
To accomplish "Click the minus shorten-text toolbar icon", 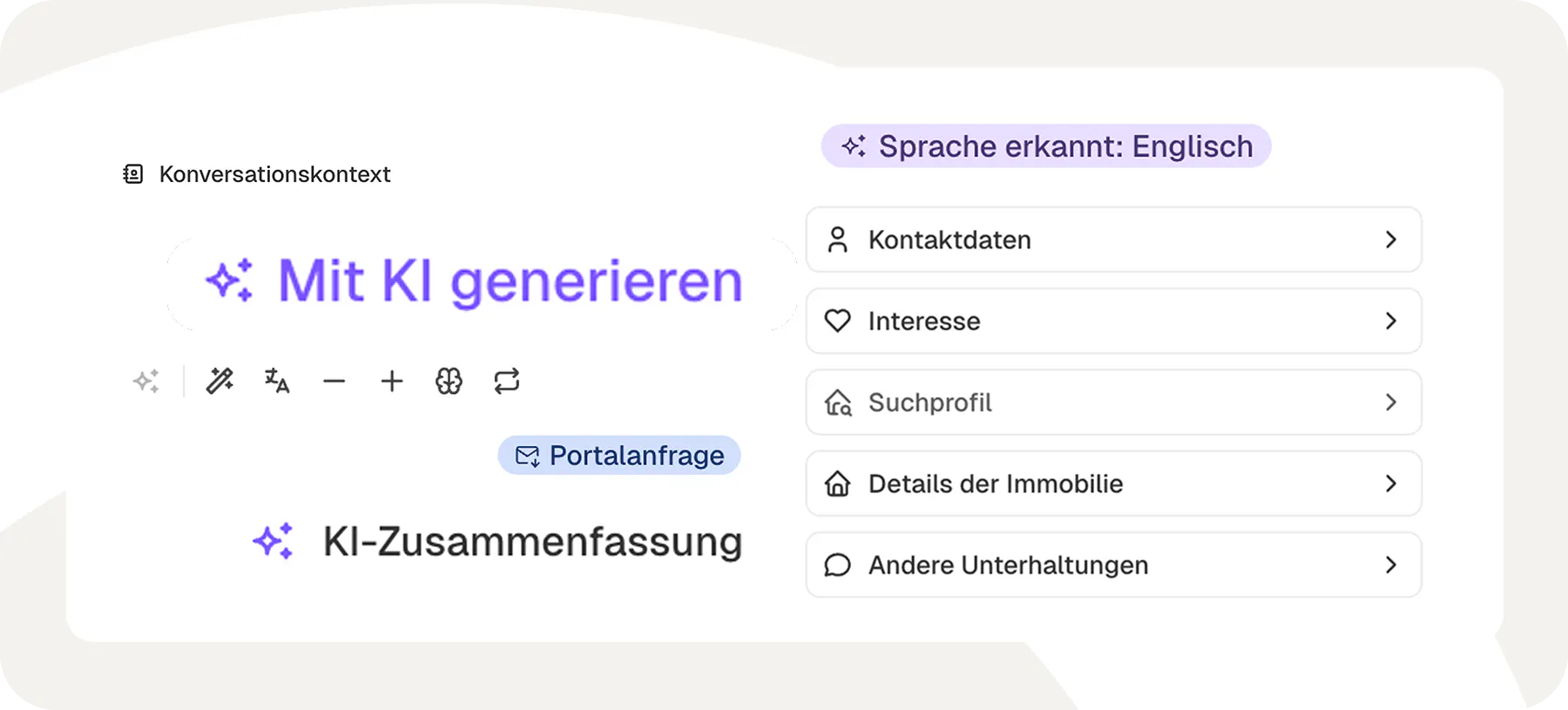I will (335, 381).
